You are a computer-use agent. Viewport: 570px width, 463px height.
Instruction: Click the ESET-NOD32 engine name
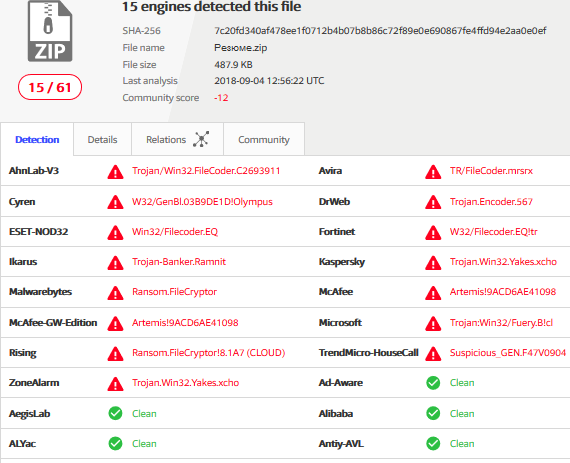coord(39,232)
